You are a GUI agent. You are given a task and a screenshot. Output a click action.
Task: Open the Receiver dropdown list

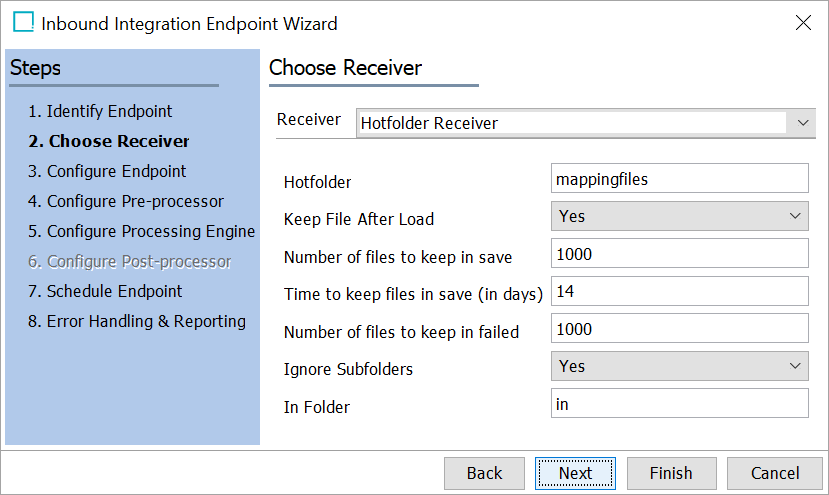tap(586, 123)
